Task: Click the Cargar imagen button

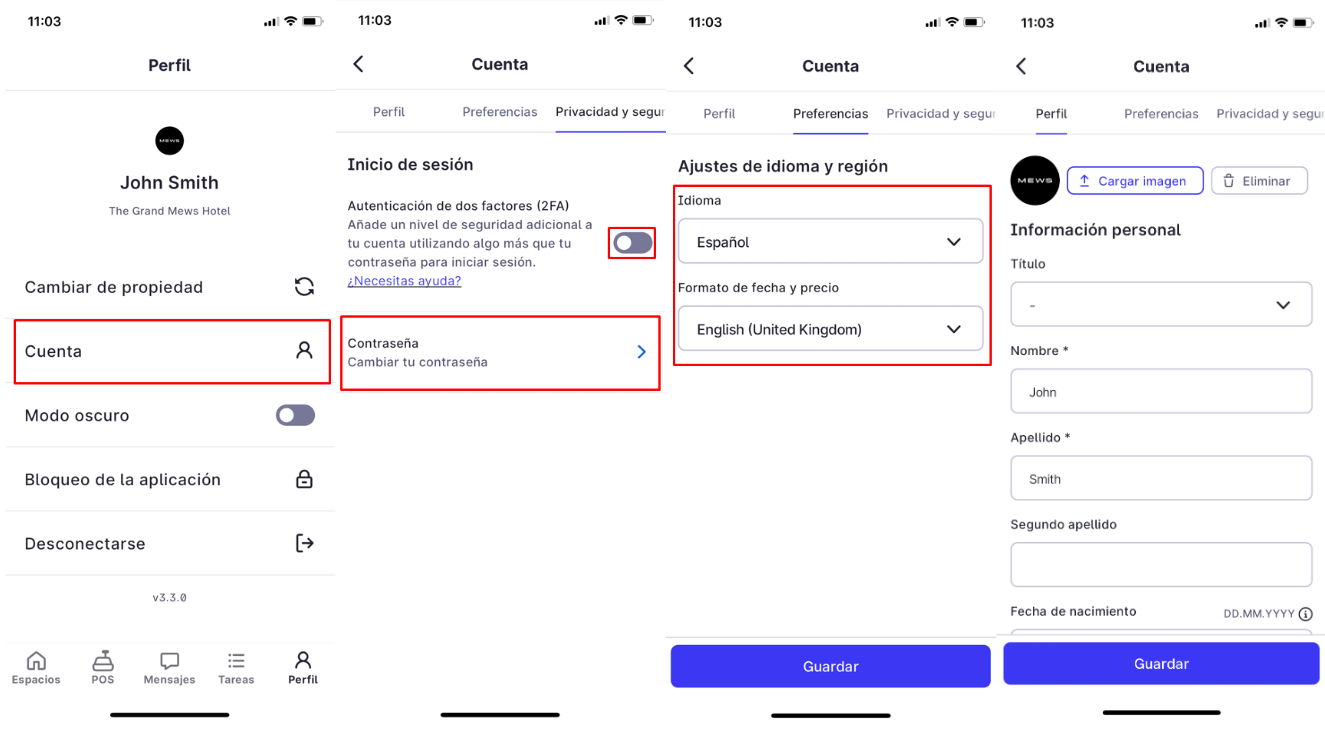Action: 1133,181
